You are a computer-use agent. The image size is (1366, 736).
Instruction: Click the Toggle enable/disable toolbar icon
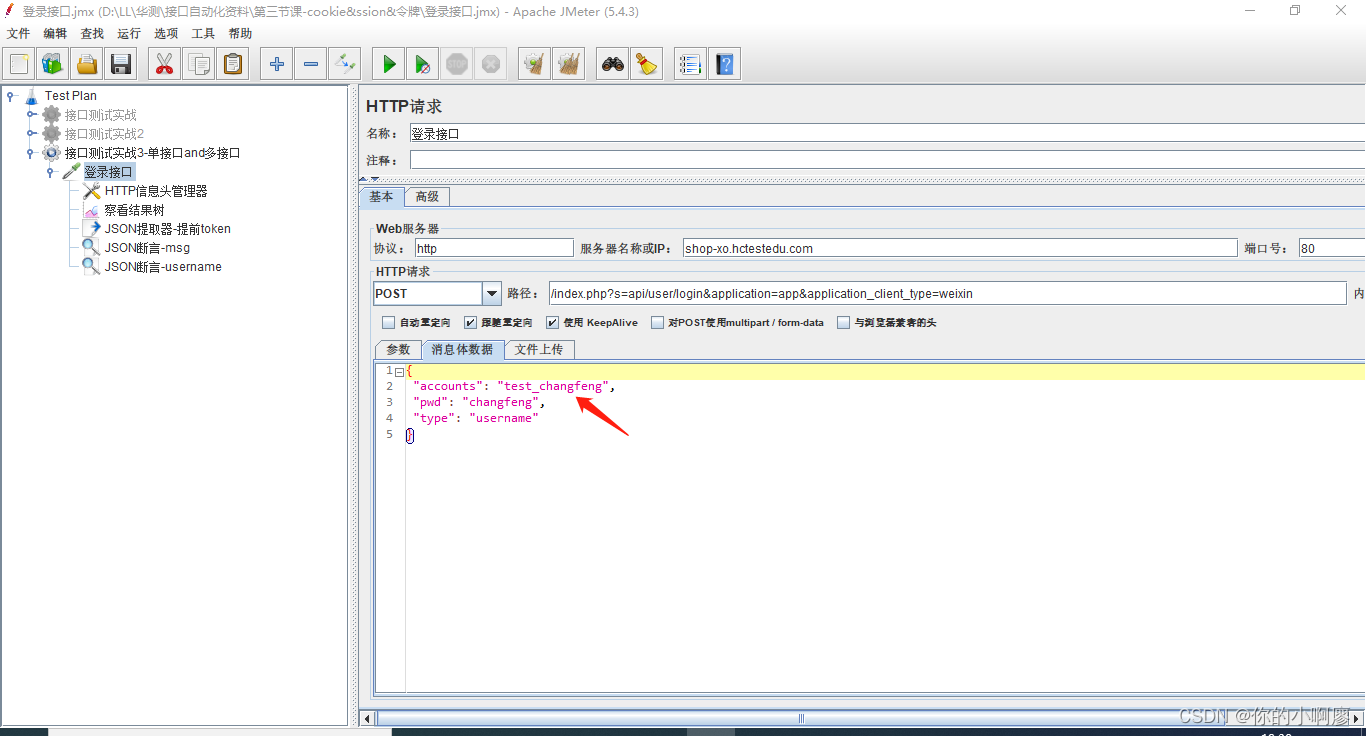345,64
